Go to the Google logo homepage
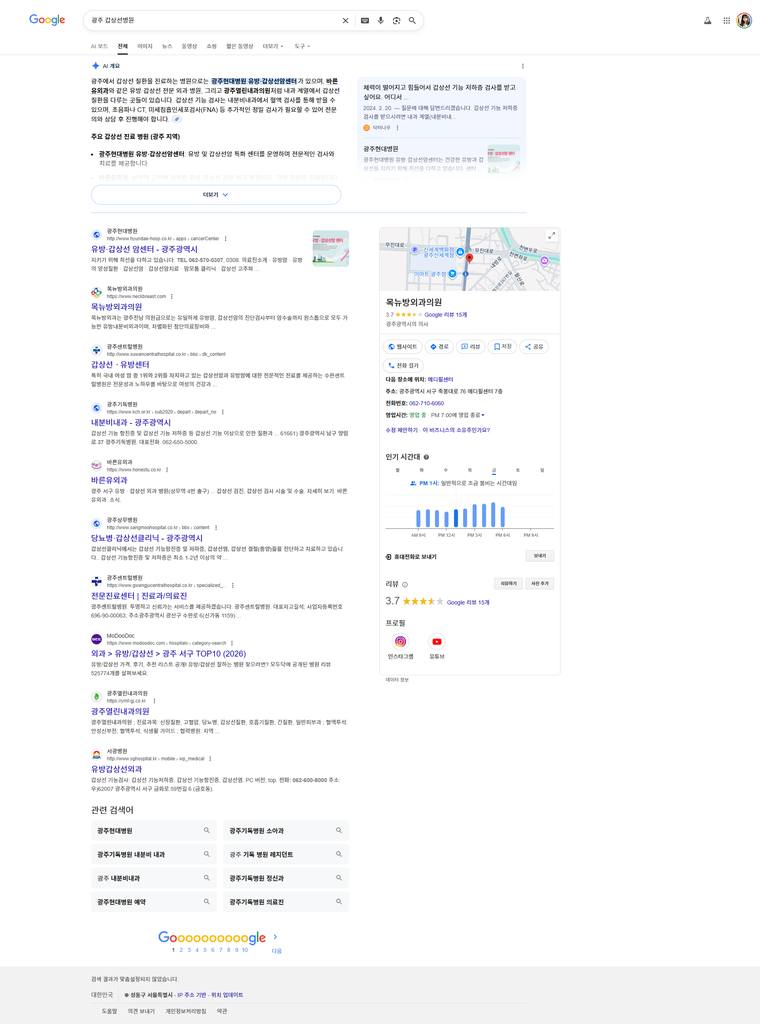Image resolution: width=760 pixels, height=1024 pixels. [47, 20]
